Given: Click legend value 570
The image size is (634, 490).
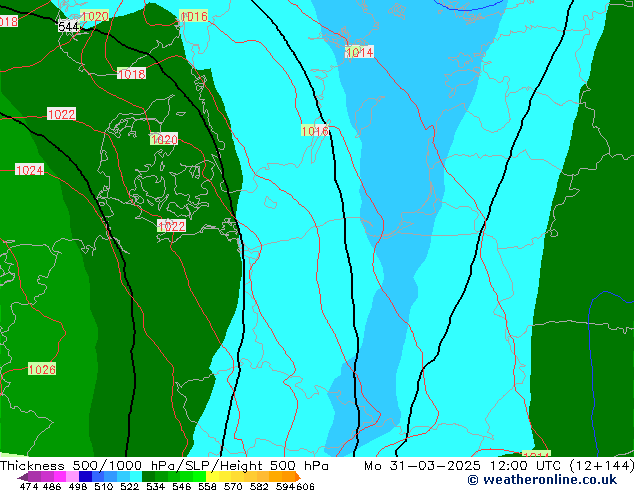Looking at the screenshot, I should pyautogui.click(x=233, y=486).
